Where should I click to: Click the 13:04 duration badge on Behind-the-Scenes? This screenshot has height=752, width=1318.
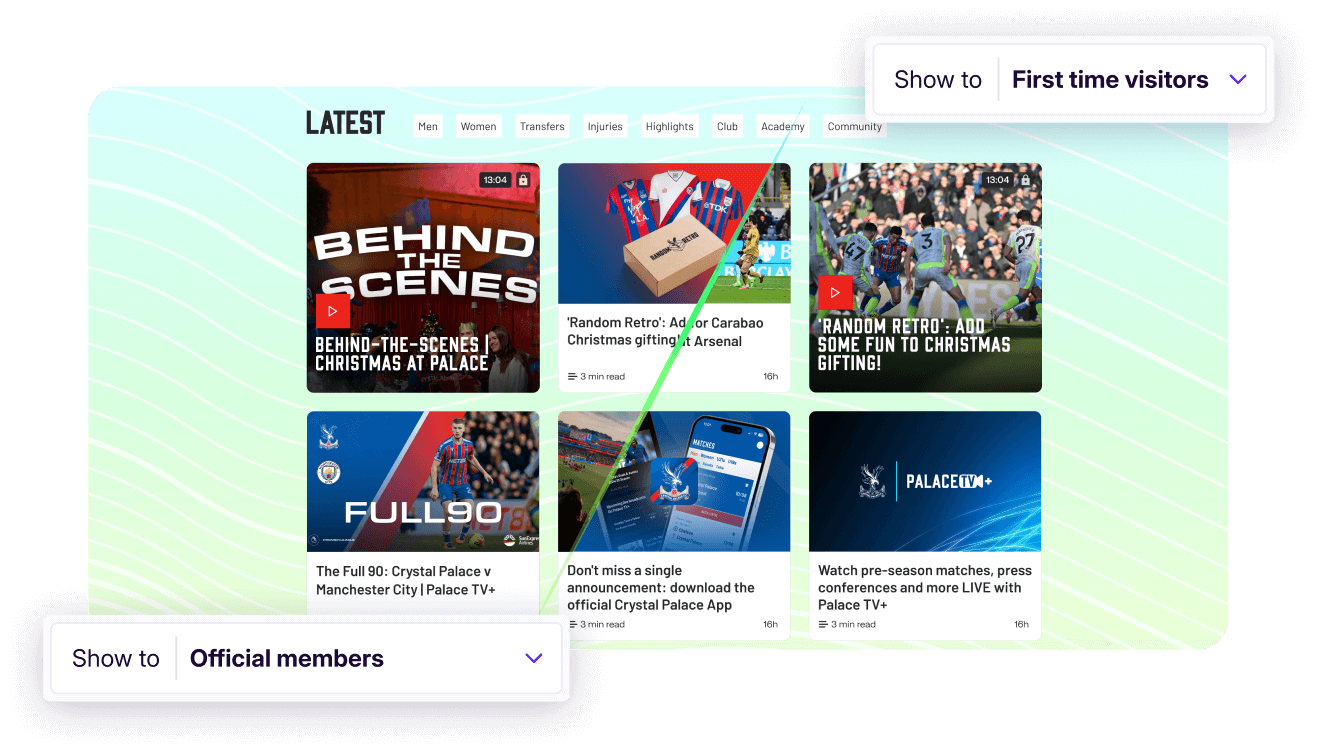(495, 180)
